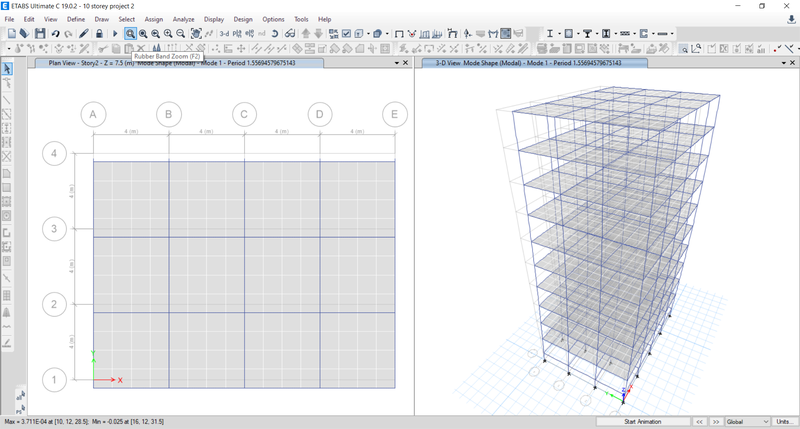Toggle the 'ps' snap icon
This screenshot has height=429, width=800.
pos(20,410)
